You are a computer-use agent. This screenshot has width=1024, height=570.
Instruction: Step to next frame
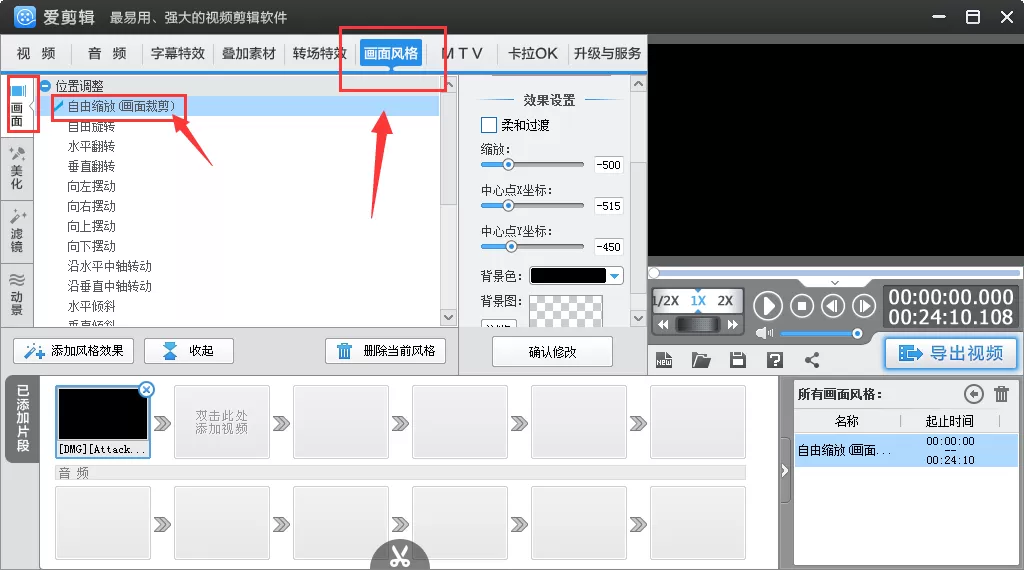[x=864, y=306]
